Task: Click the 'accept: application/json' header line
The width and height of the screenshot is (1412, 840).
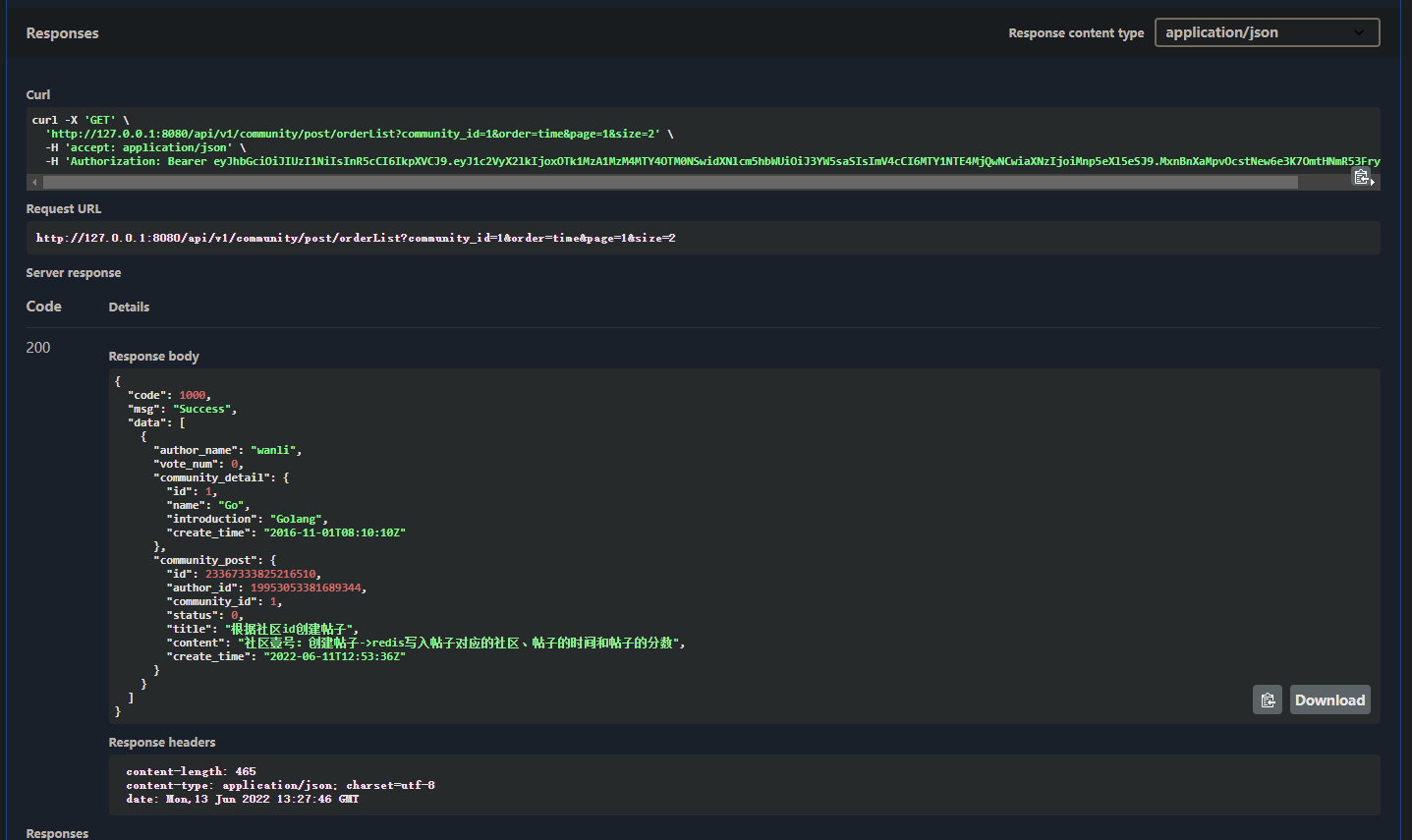Action: 145,147
